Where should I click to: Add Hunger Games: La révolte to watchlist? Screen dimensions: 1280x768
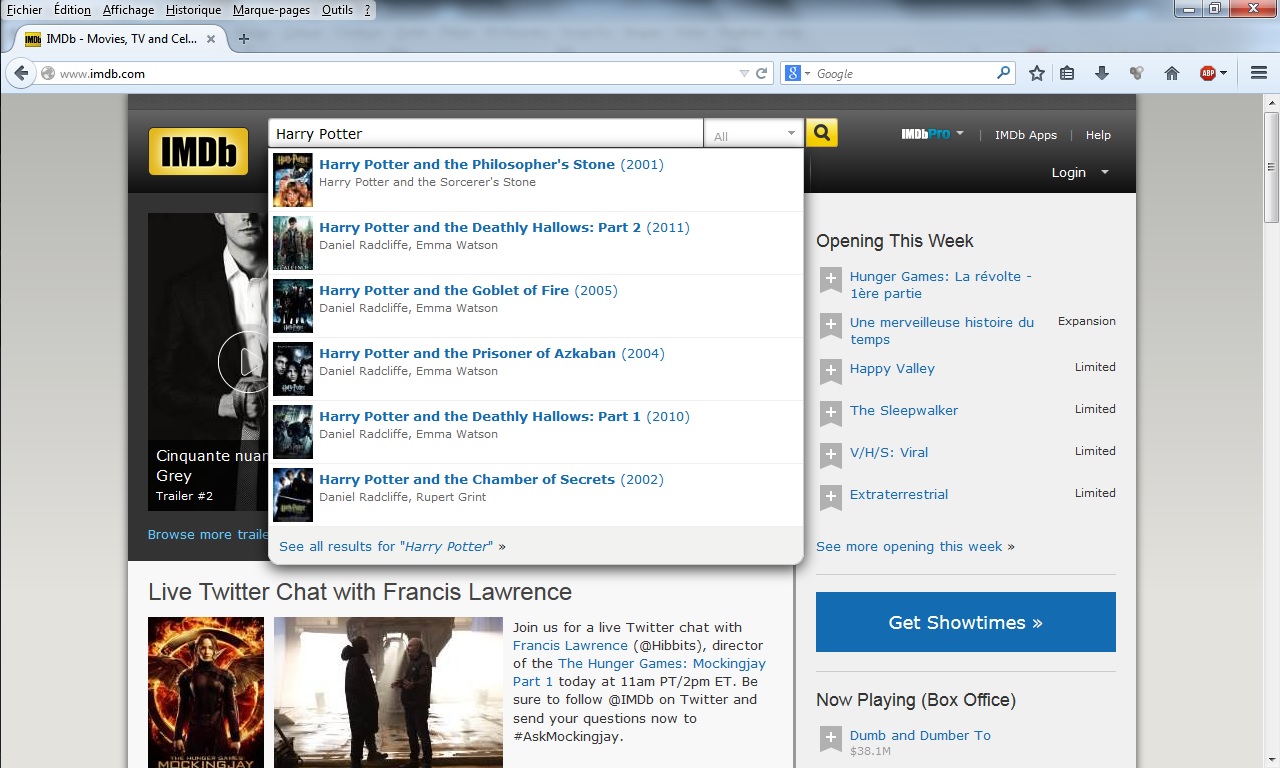pos(831,281)
